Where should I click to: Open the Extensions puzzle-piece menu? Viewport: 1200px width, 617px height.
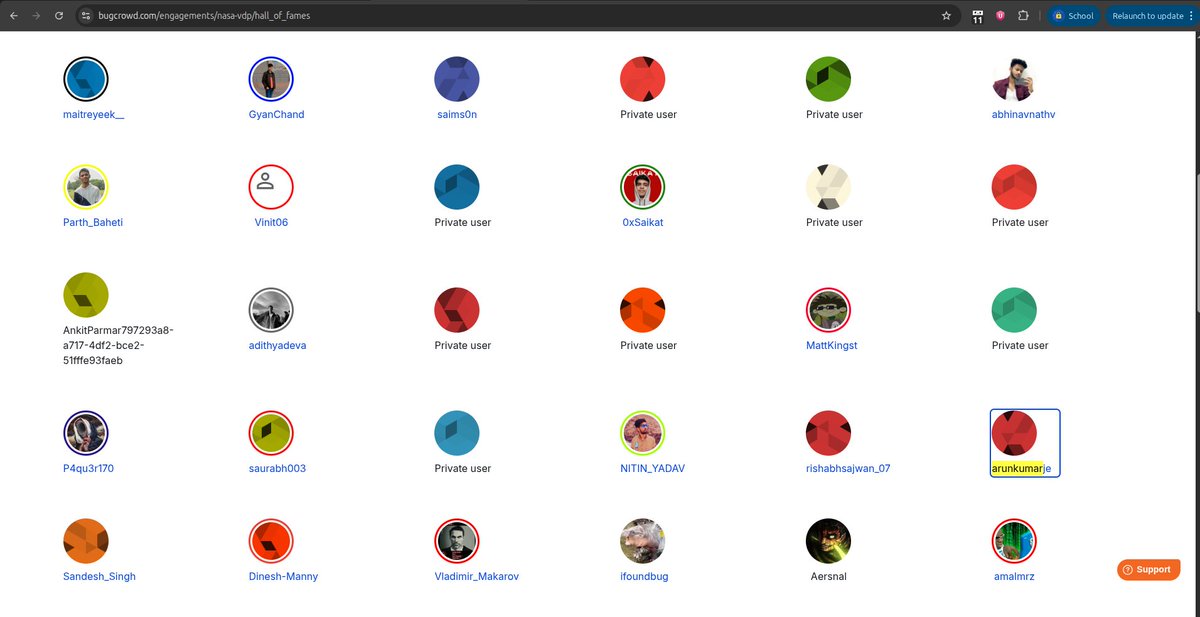click(x=1023, y=16)
